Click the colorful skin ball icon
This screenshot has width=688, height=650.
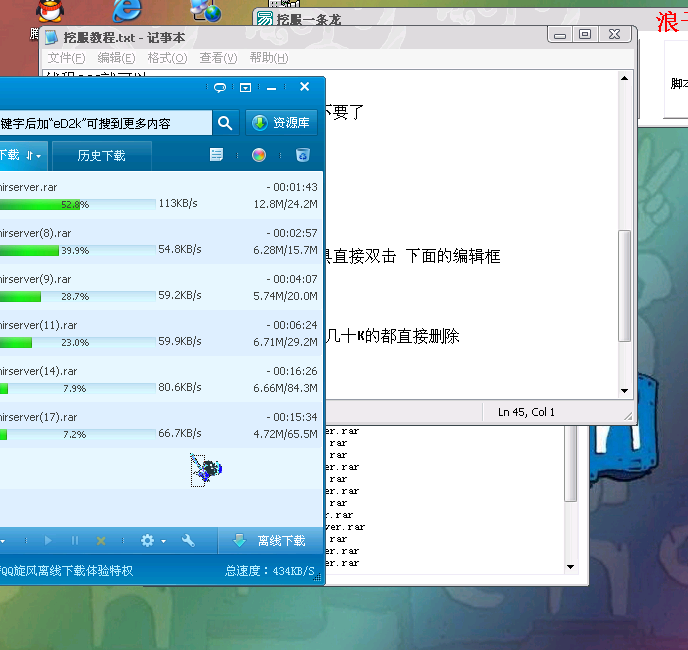pyautogui.click(x=259, y=155)
